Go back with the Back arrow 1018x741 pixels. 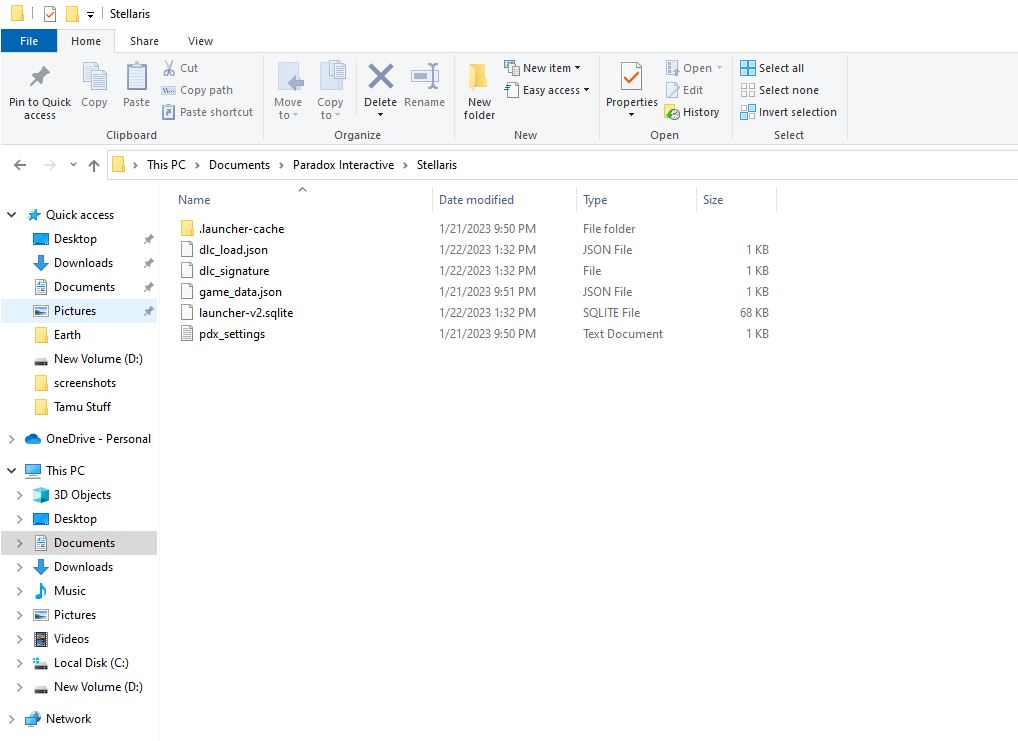pyautogui.click(x=20, y=165)
